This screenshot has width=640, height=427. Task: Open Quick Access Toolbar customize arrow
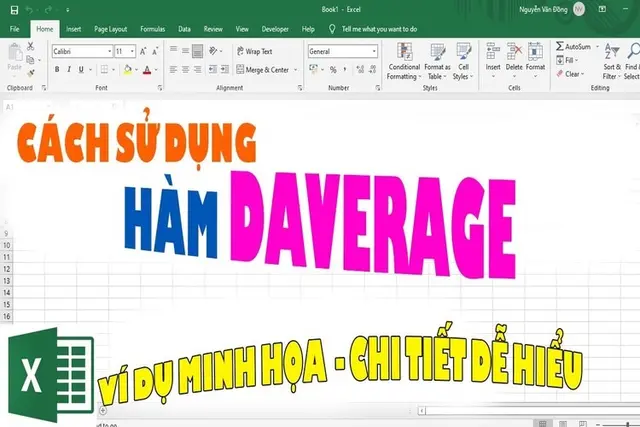[x=67, y=10]
